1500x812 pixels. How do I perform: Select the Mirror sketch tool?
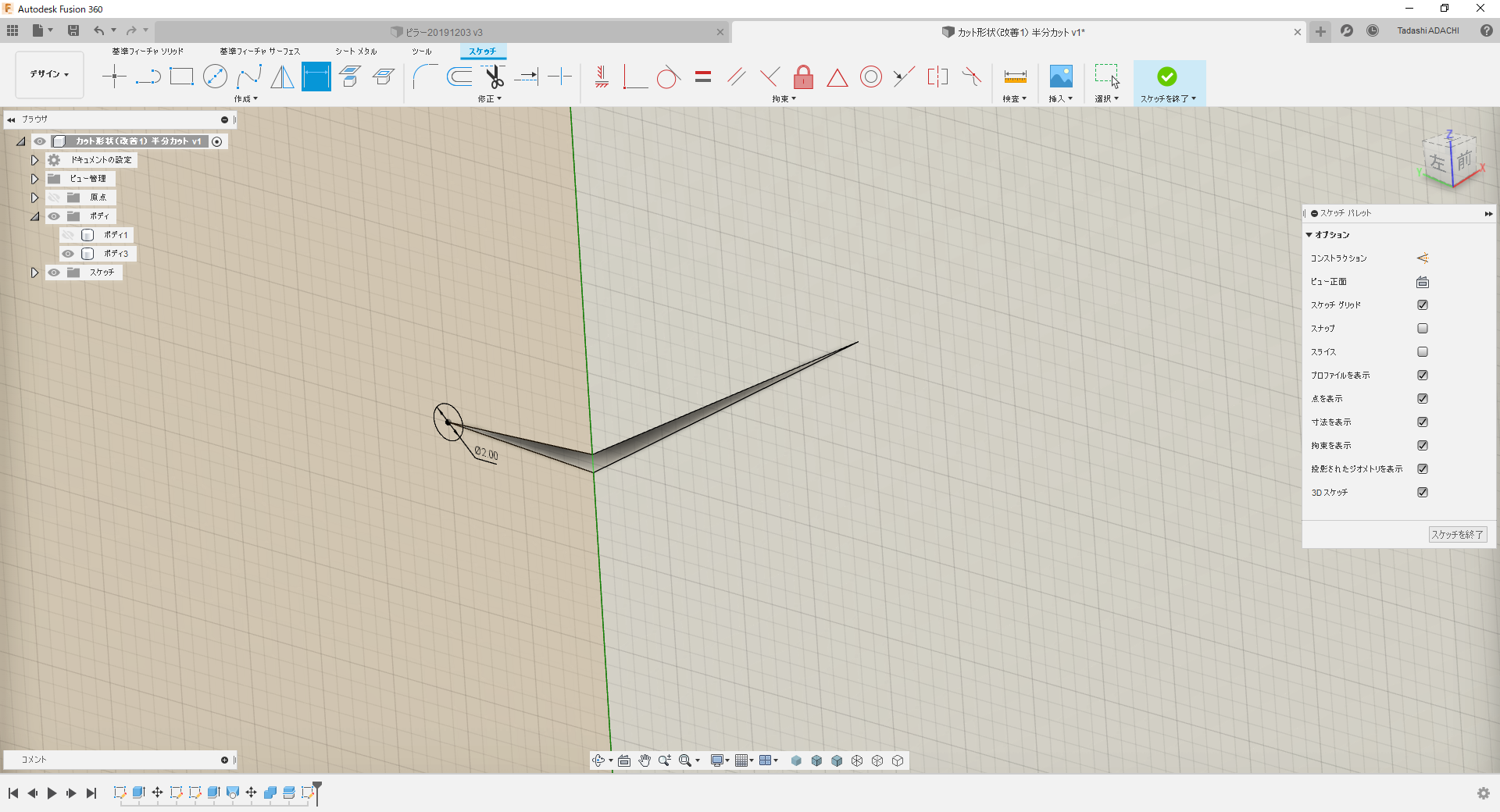tap(282, 77)
